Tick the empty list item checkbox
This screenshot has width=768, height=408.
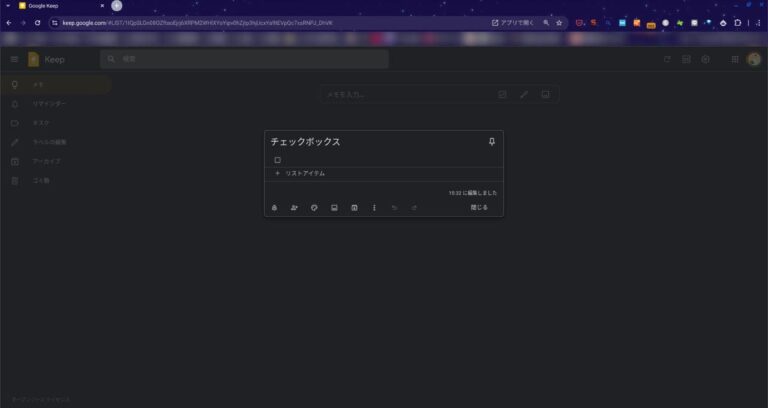pos(277,160)
